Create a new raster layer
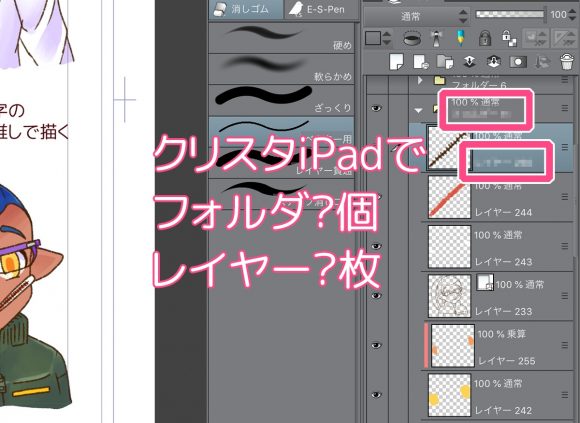Image resolution: width=580 pixels, height=423 pixels. [x=396, y=62]
